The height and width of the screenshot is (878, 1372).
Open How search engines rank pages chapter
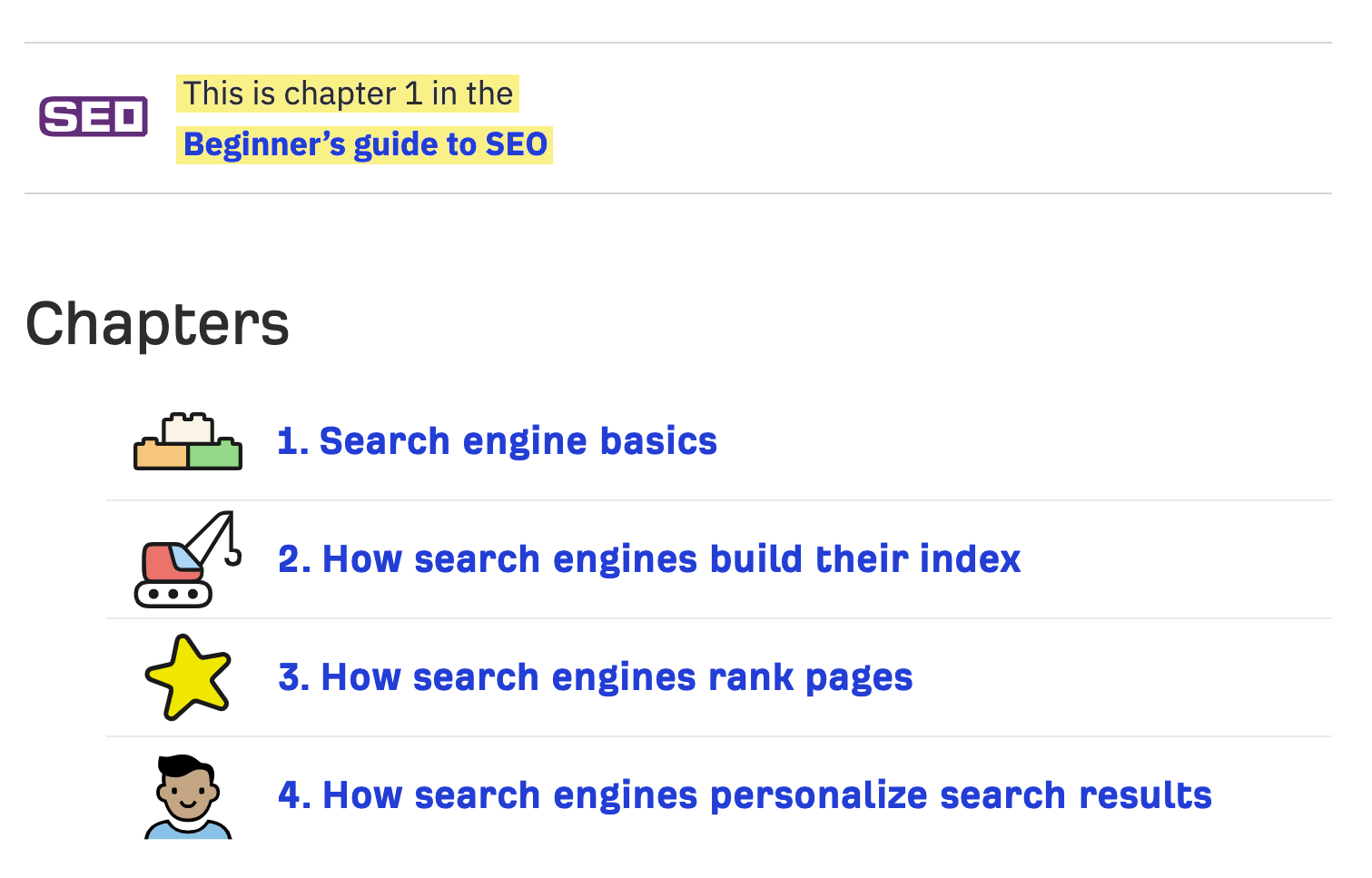coord(596,677)
